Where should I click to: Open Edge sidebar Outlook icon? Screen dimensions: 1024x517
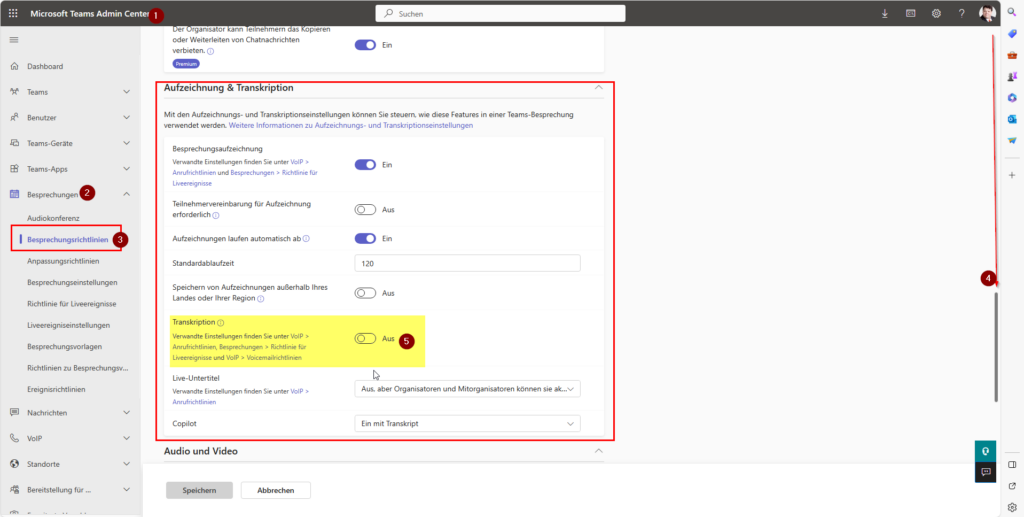1012,119
